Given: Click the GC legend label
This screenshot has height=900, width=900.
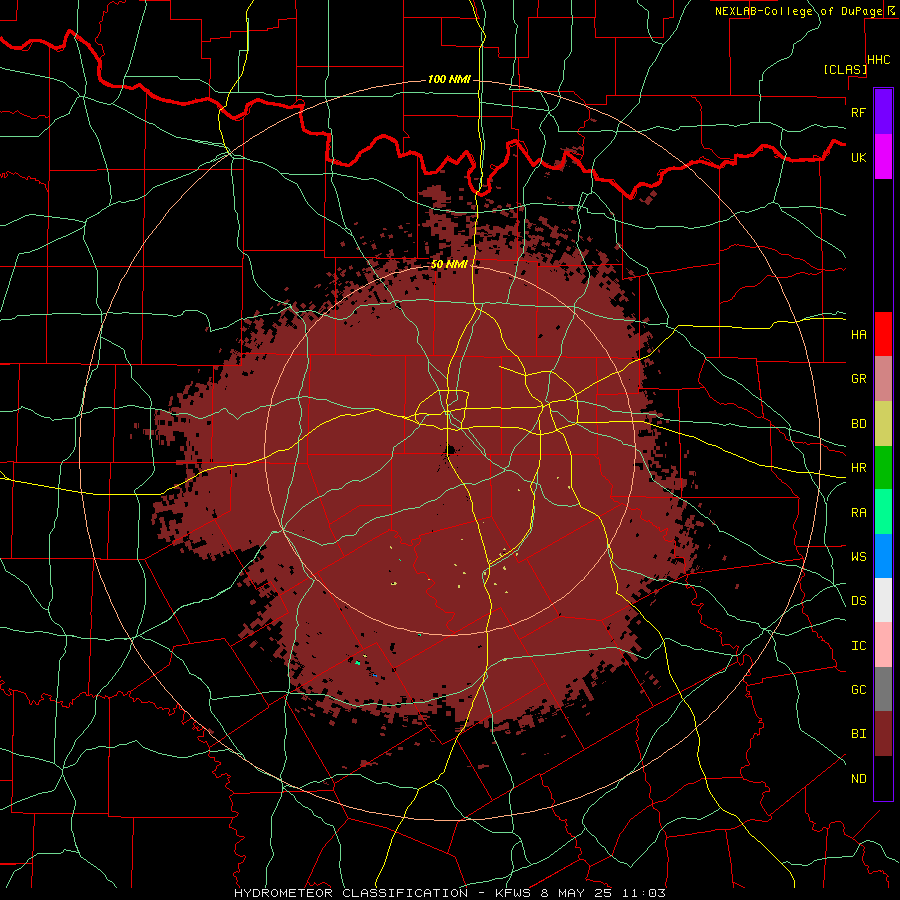Looking at the screenshot, I should click(858, 690).
